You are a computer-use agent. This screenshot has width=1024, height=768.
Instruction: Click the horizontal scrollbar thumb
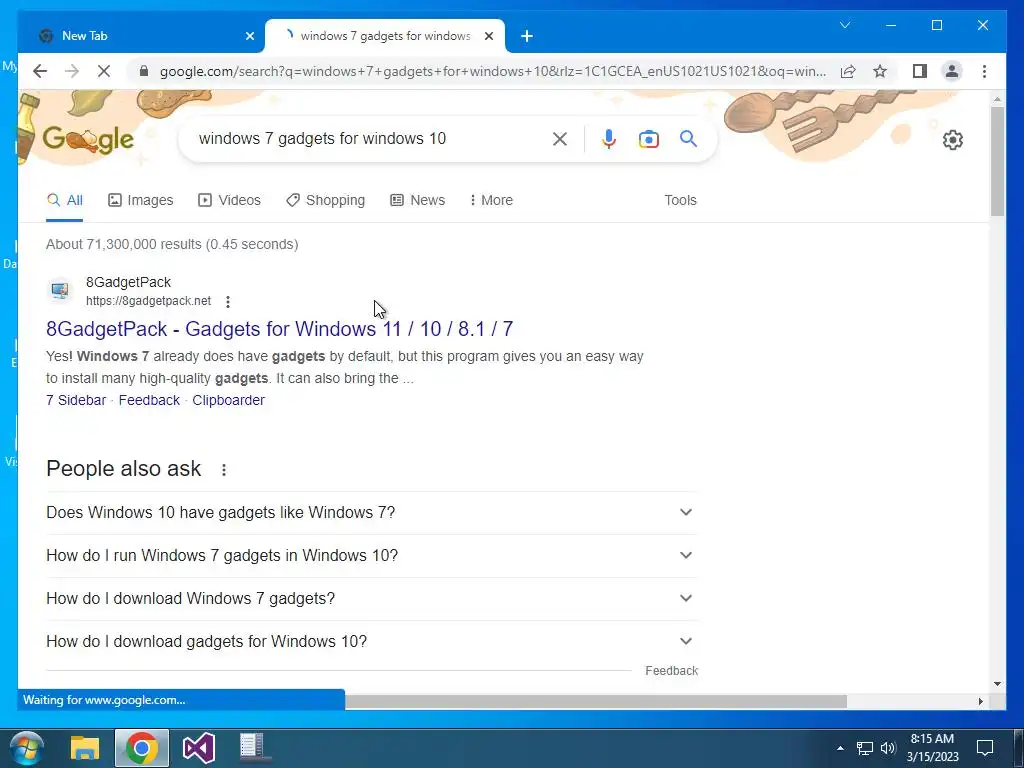[596, 701]
